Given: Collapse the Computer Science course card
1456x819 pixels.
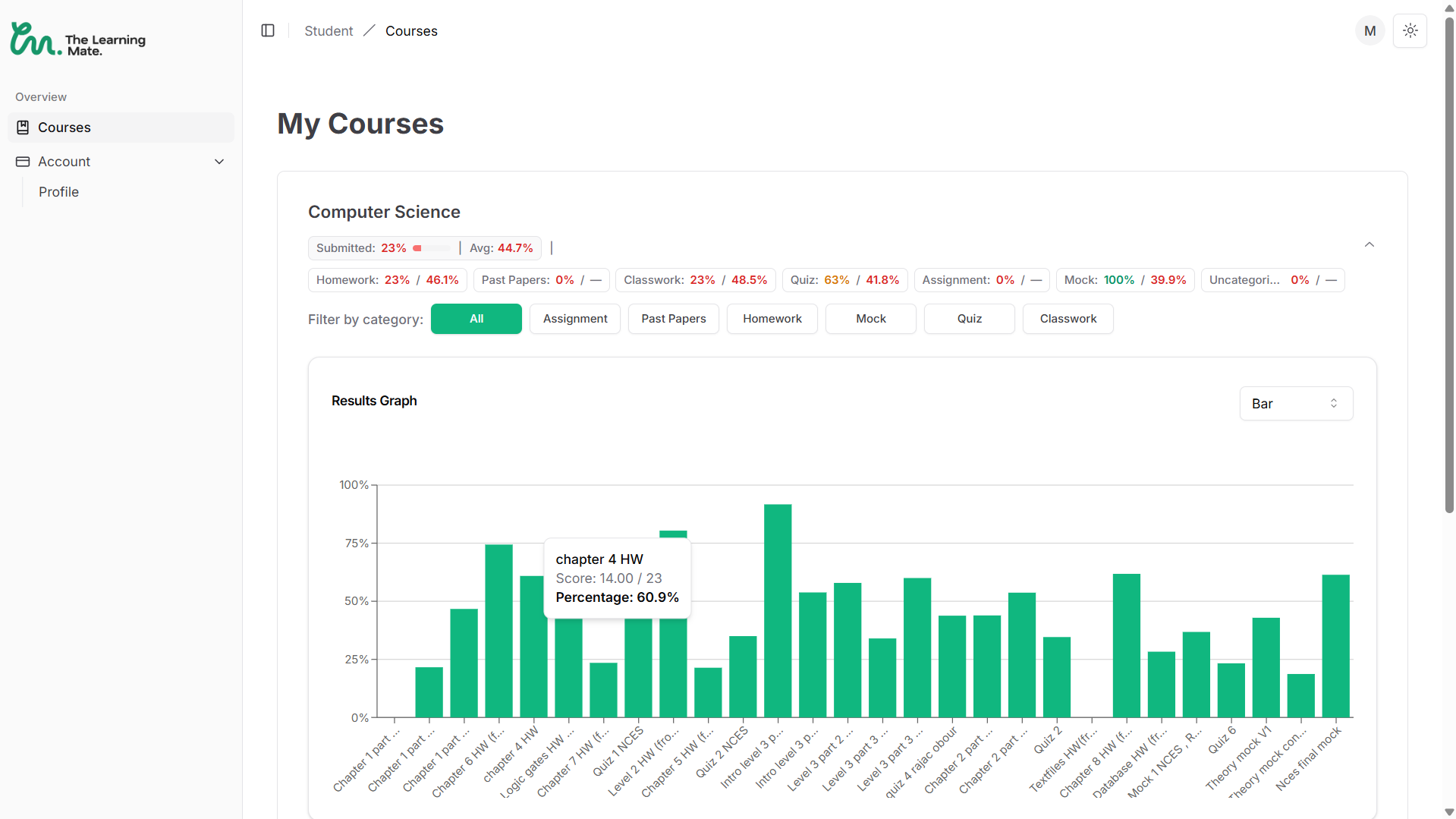Looking at the screenshot, I should [1369, 244].
